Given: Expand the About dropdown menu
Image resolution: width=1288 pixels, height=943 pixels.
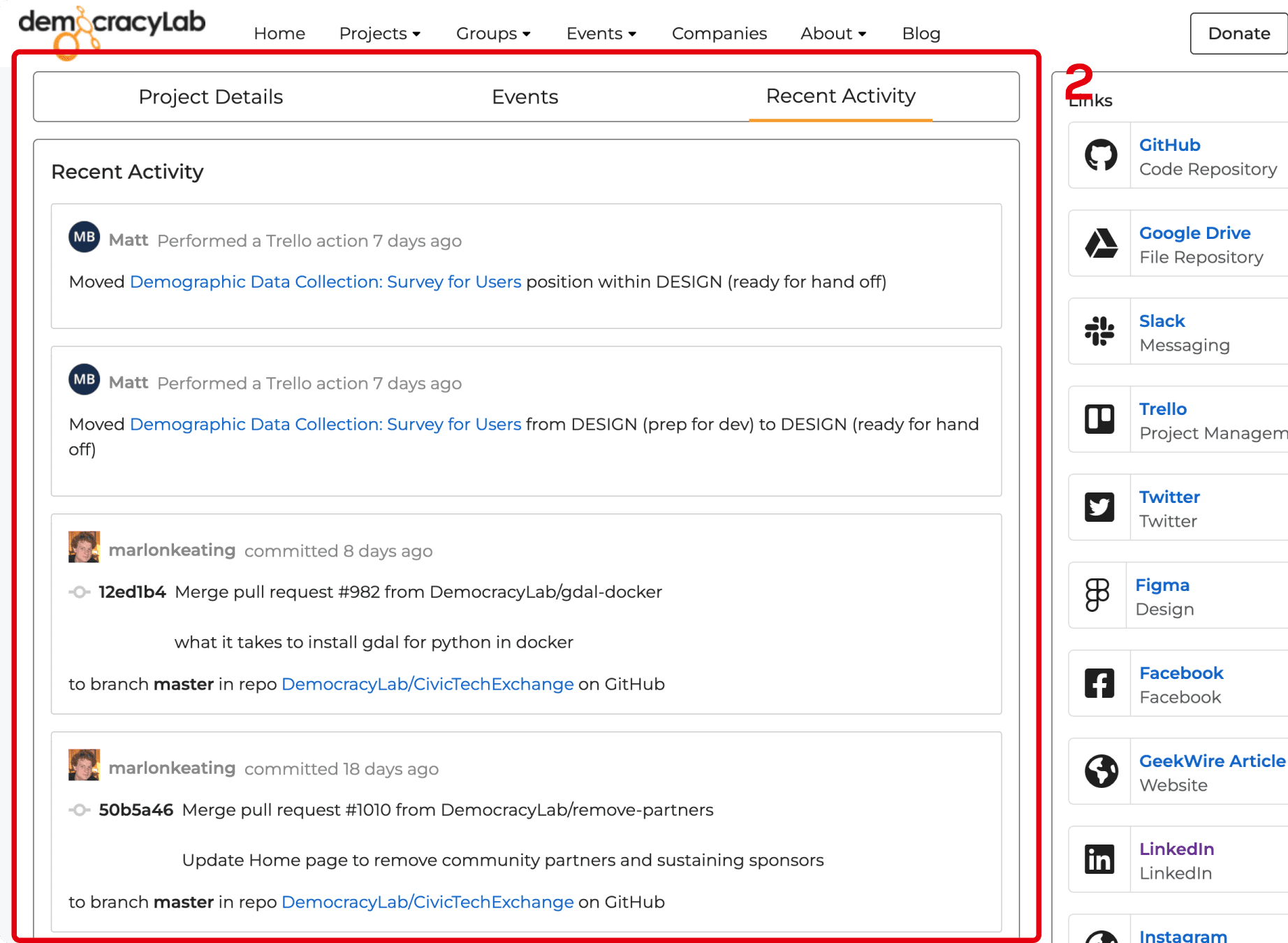Looking at the screenshot, I should (x=833, y=34).
